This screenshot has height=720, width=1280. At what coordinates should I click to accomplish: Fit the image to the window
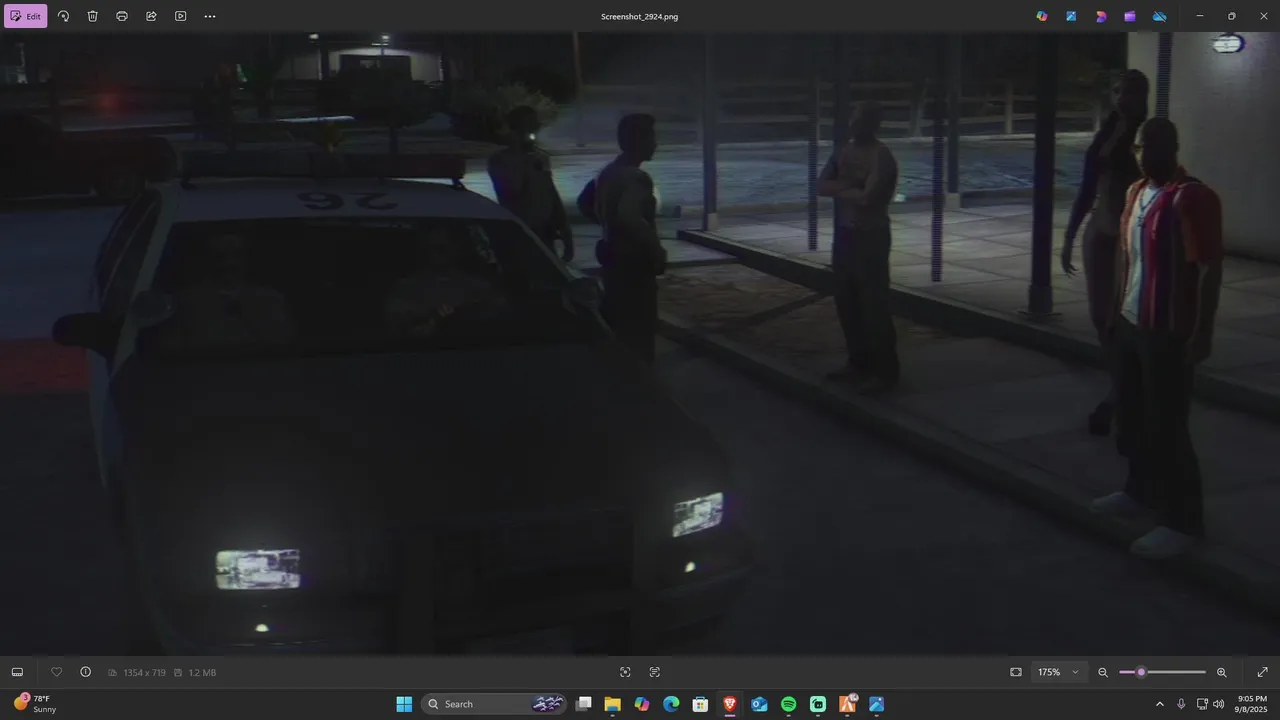pyautogui.click(x=1016, y=672)
